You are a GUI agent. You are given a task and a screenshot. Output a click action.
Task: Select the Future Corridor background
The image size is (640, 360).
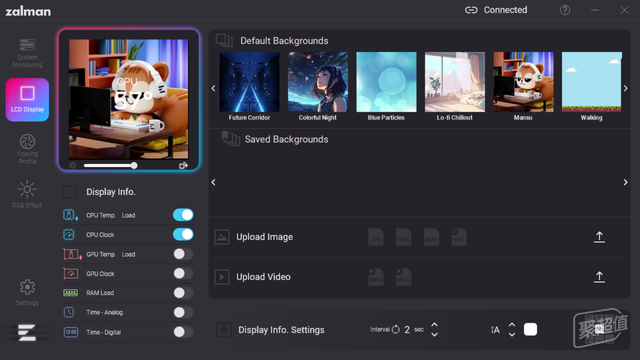[249, 82]
